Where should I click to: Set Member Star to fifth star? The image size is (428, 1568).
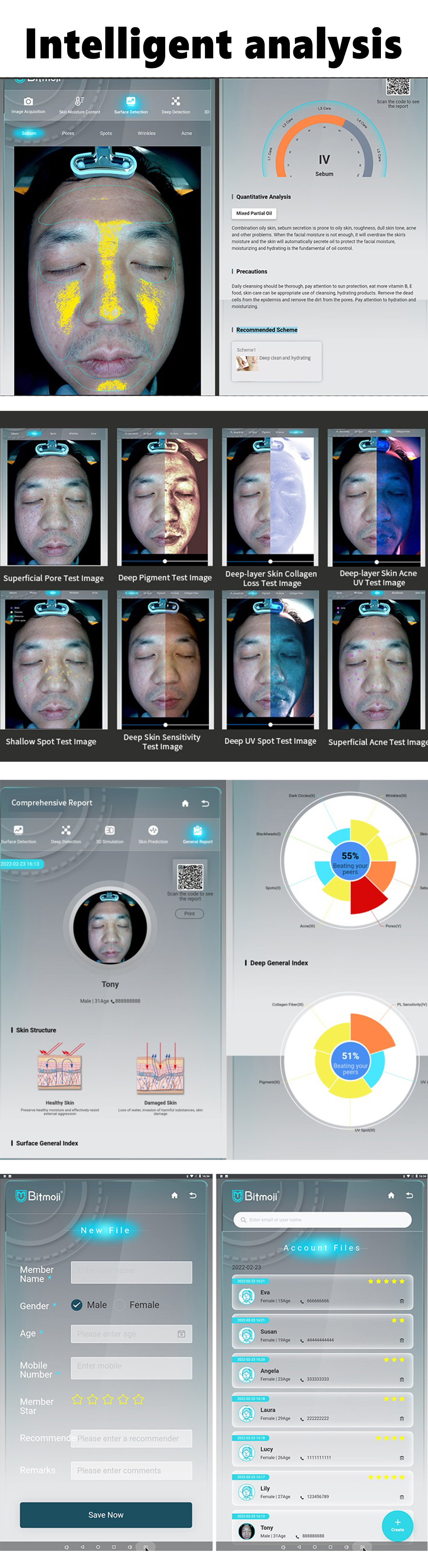(138, 1399)
